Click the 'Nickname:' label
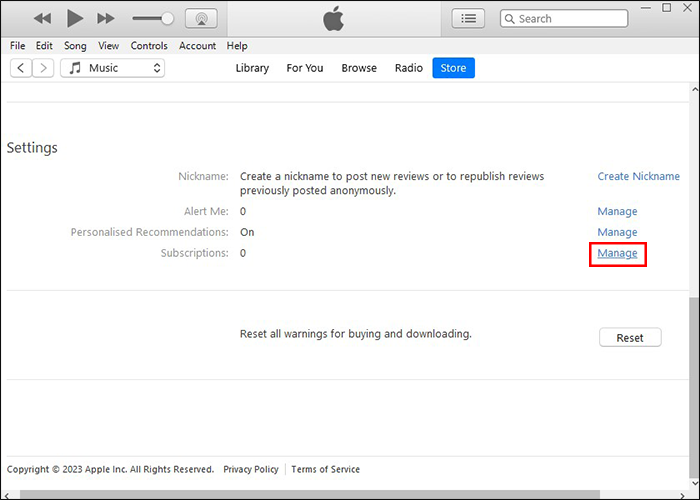 (204, 176)
